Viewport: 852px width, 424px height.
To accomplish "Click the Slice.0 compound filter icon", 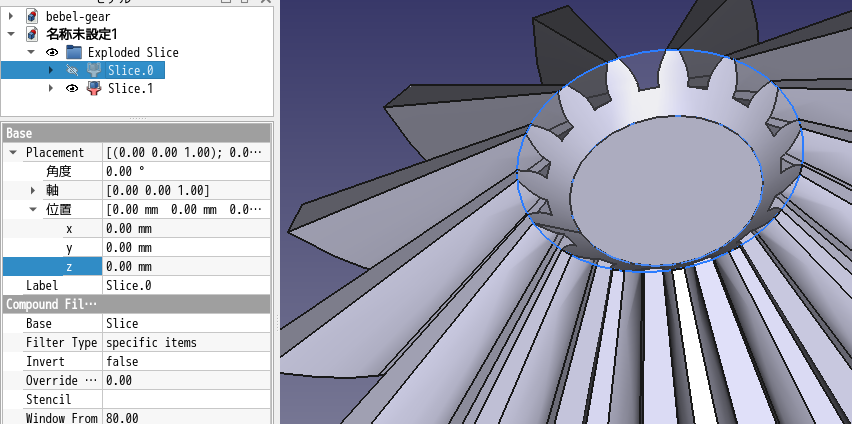I will [x=93, y=70].
